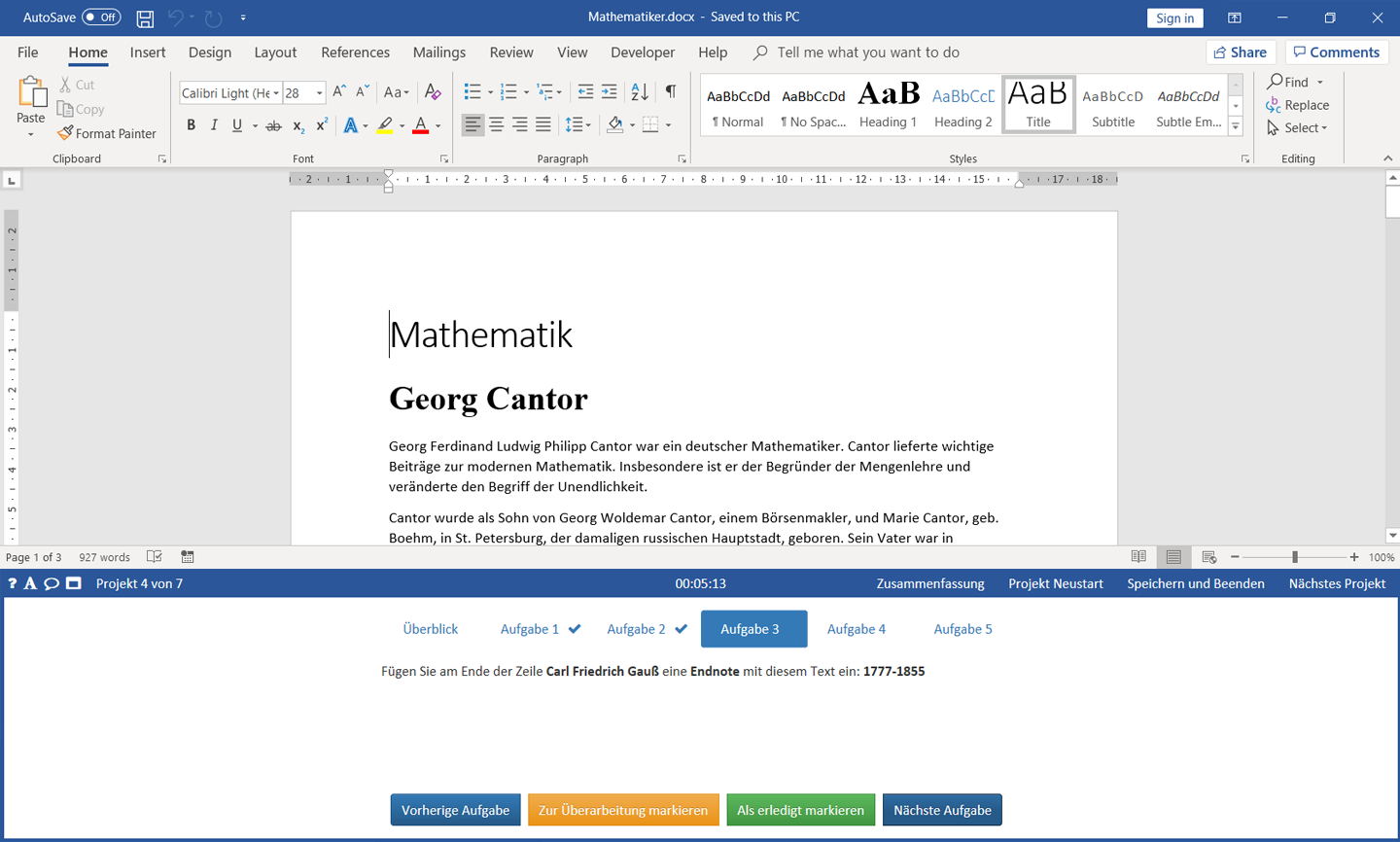
Task: Expand the numbering list dropdown
Action: tap(526, 92)
